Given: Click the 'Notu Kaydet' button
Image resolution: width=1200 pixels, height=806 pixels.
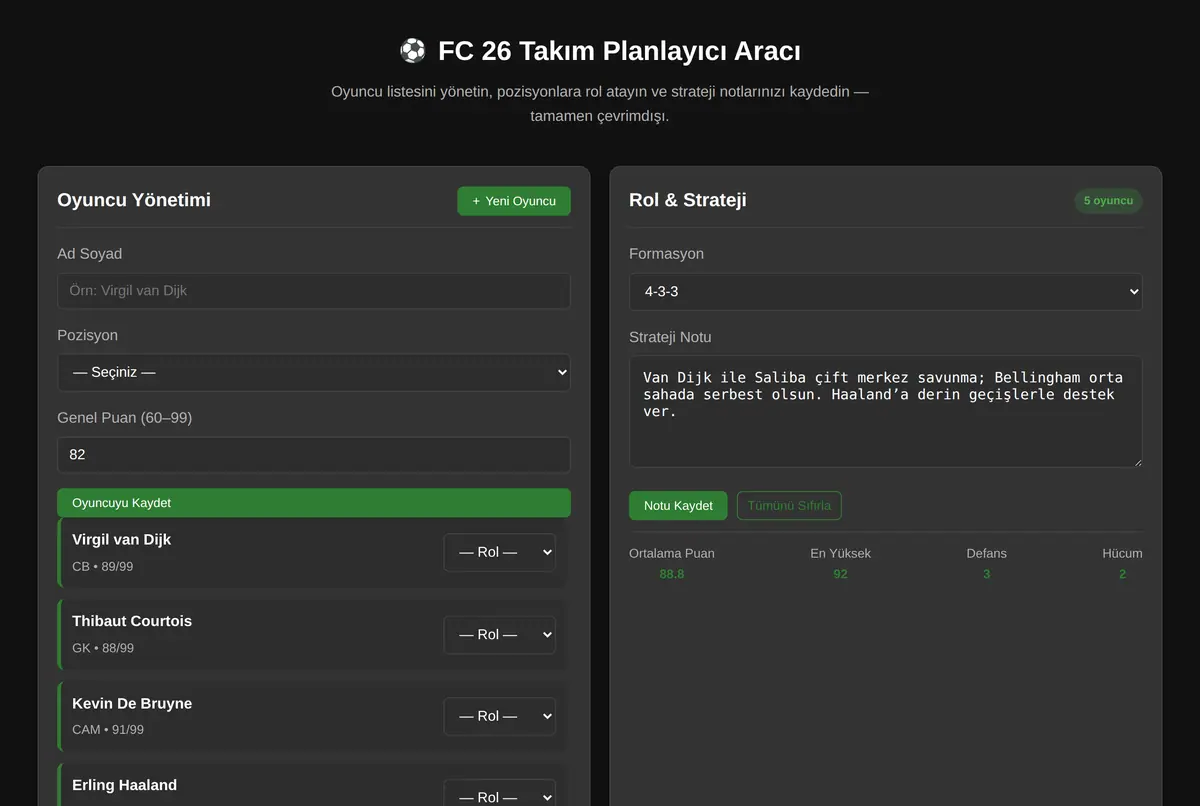Looking at the screenshot, I should point(678,506).
